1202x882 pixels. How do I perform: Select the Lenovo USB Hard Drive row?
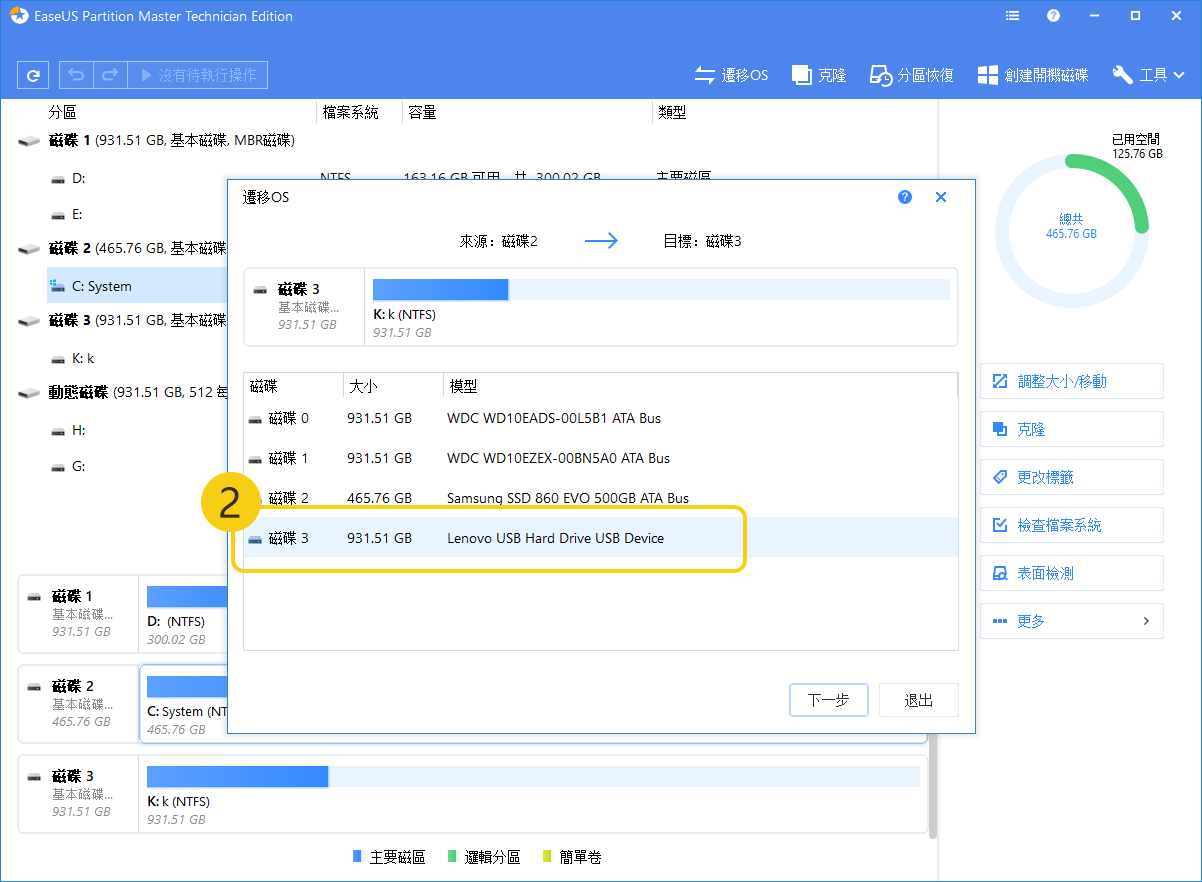pos(600,538)
